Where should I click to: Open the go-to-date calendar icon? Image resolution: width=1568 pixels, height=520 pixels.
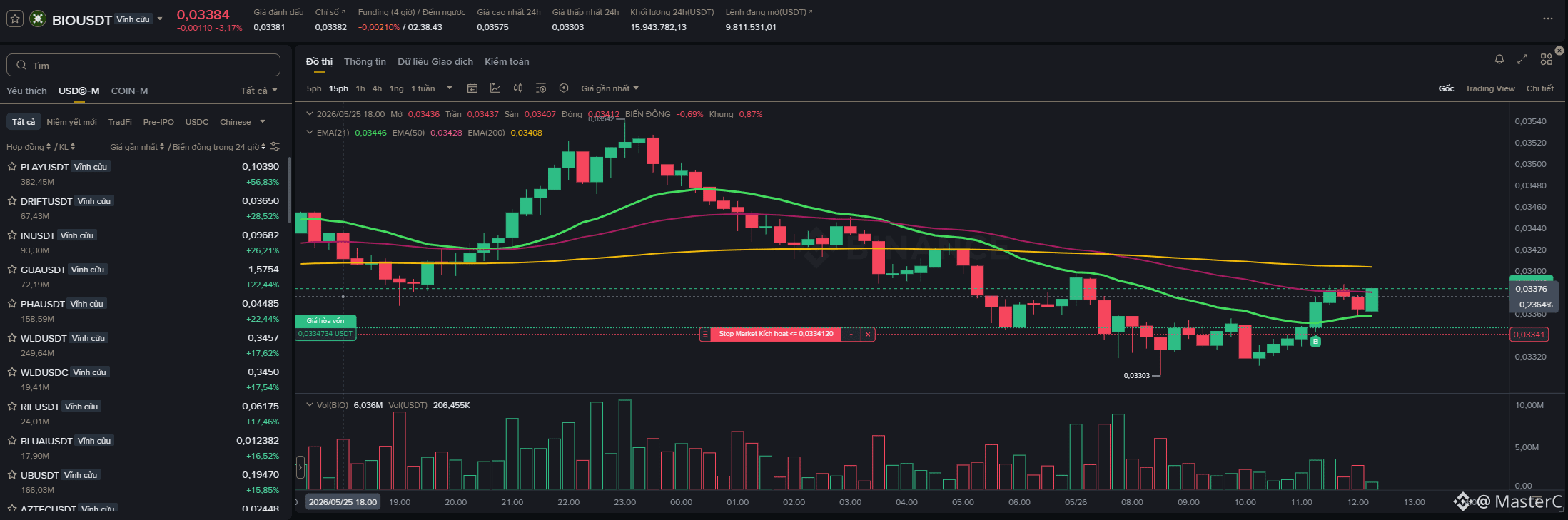point(472,88)
